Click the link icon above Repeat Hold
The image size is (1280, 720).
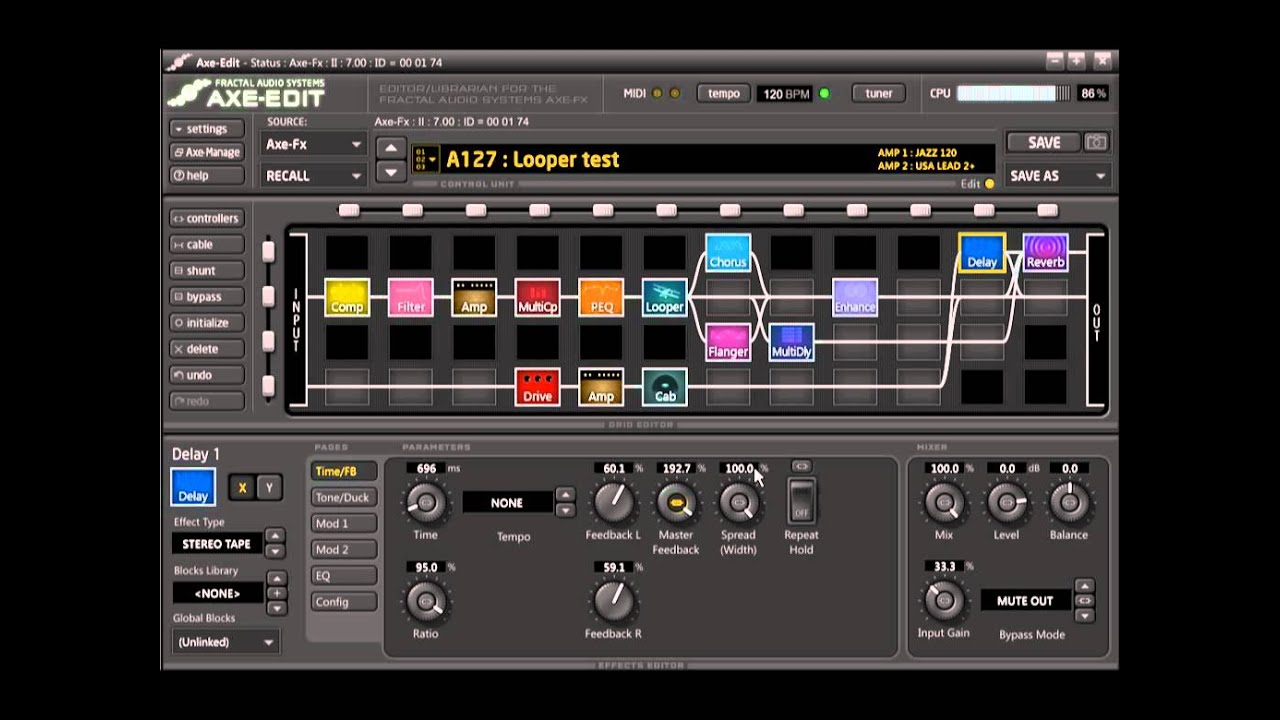(x=801, y=466)
